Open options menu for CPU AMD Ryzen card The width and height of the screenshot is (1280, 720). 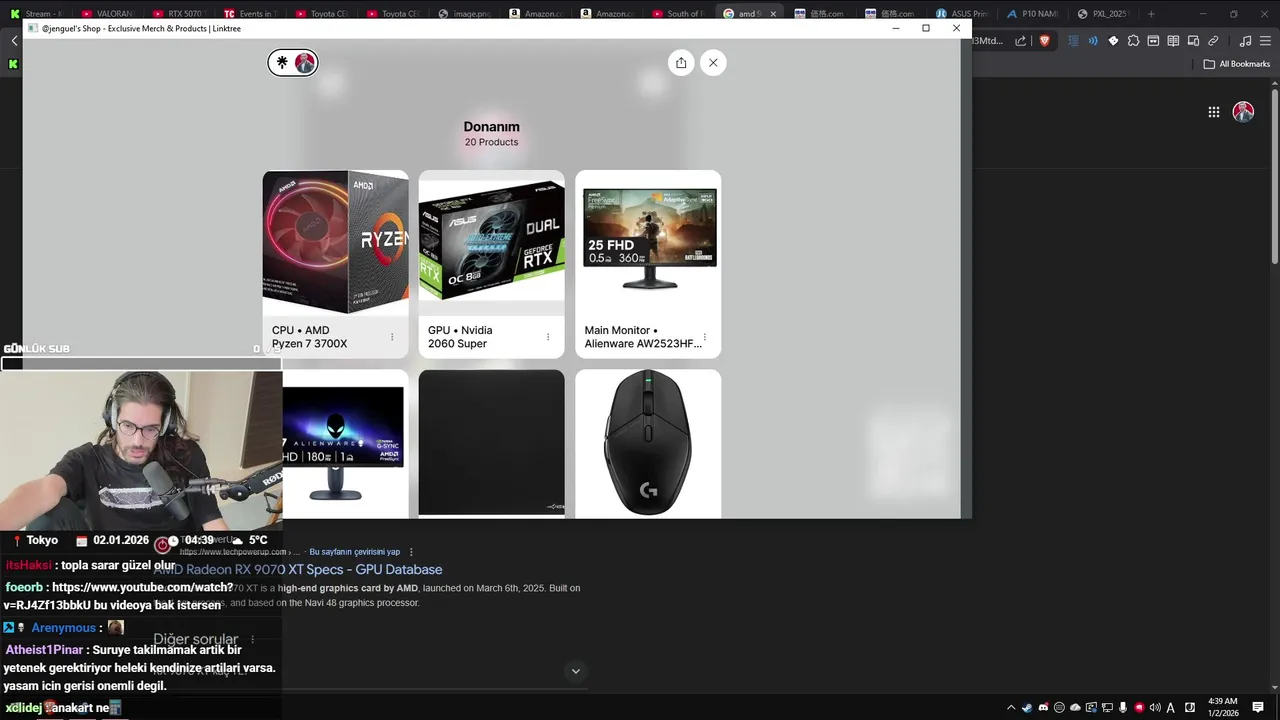click(x=392, y=337)
